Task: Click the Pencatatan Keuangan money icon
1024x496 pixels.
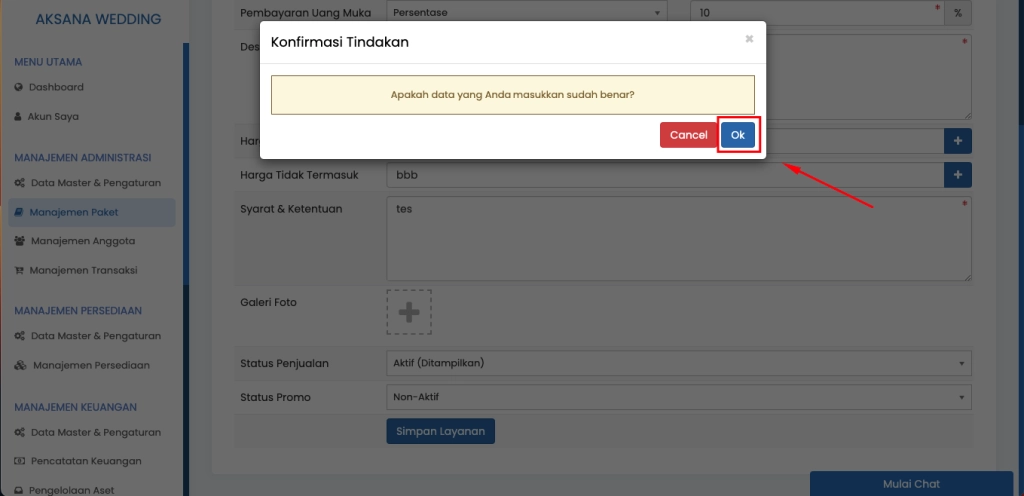Action: point(20,461)
